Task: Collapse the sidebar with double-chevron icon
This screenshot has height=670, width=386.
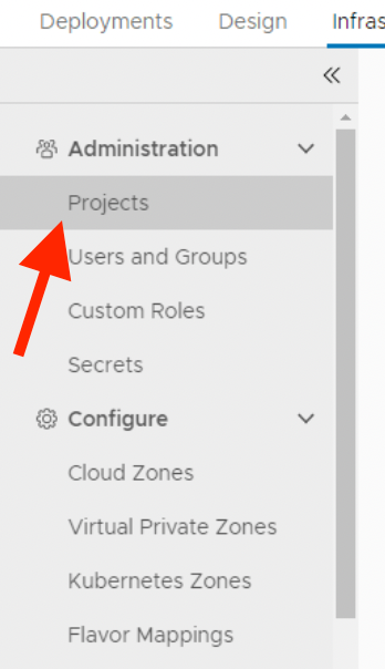Action: click(332, 76)
